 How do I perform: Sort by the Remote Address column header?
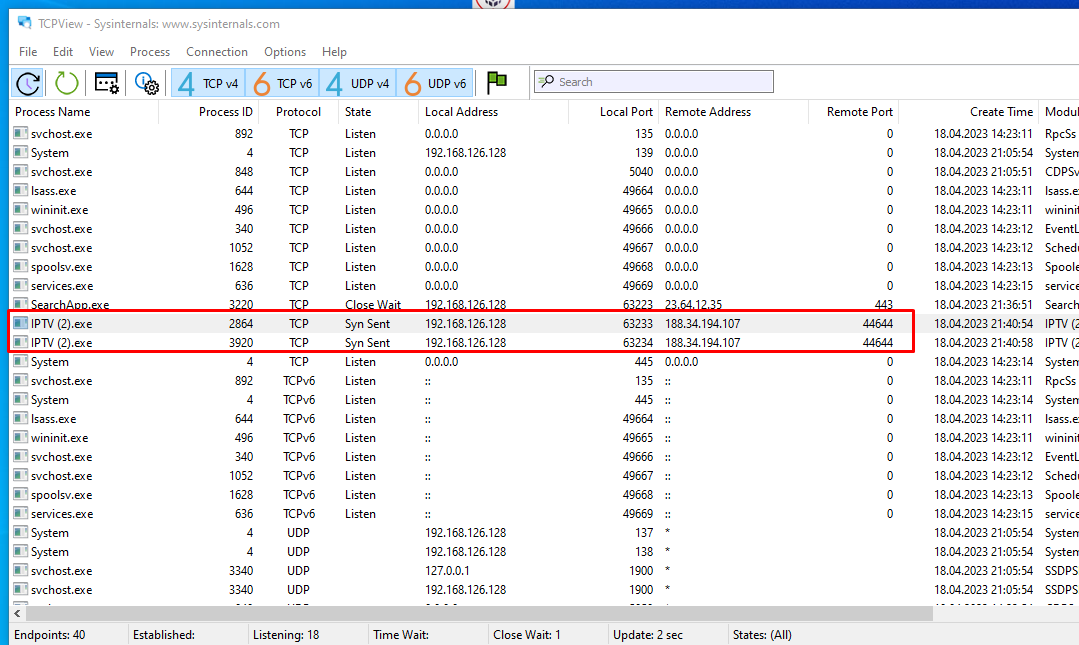(x=708, y=112)
